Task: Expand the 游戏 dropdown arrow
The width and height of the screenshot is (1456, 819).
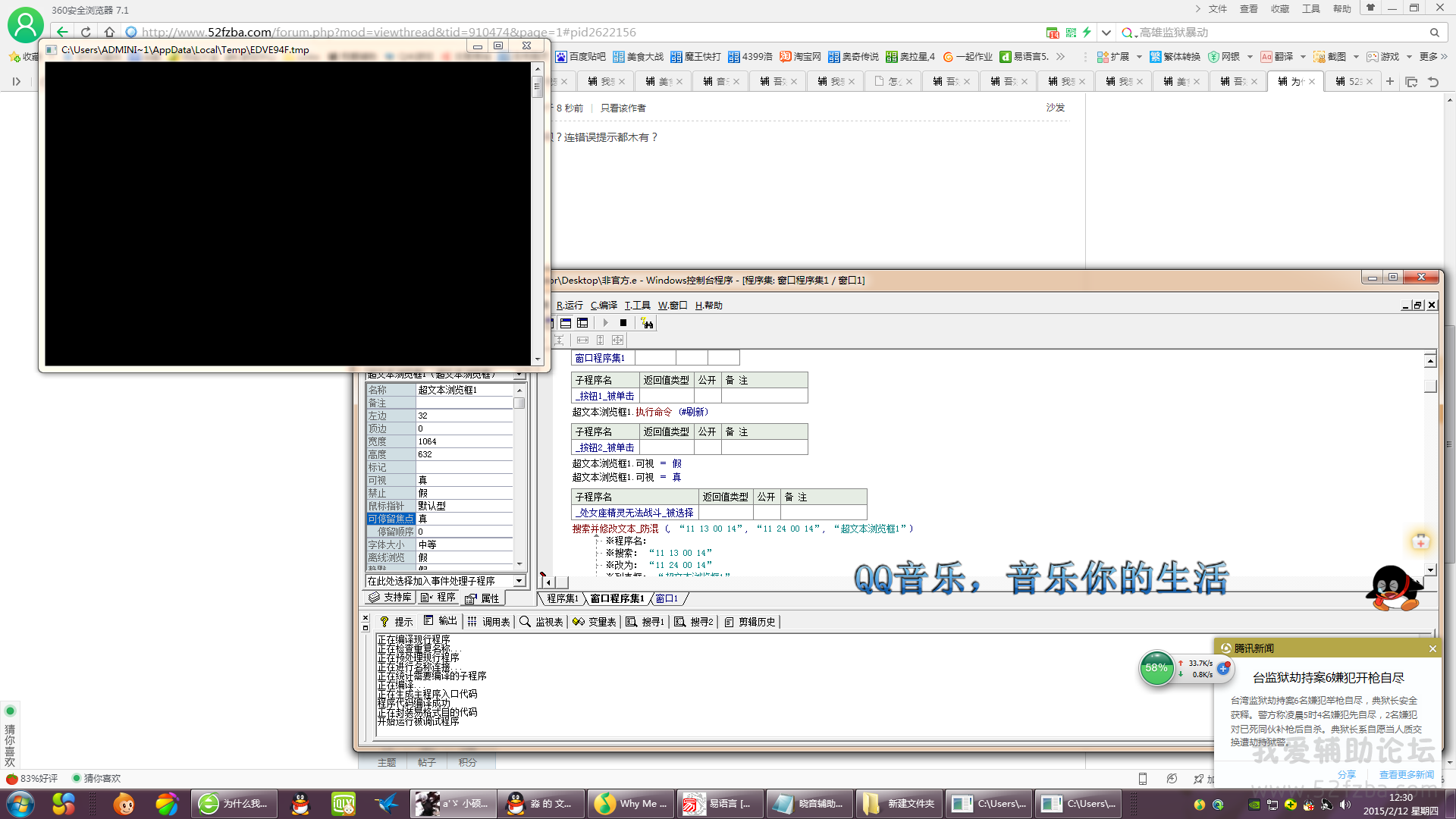Action: pyautogui.click(x=1409, y=57)
